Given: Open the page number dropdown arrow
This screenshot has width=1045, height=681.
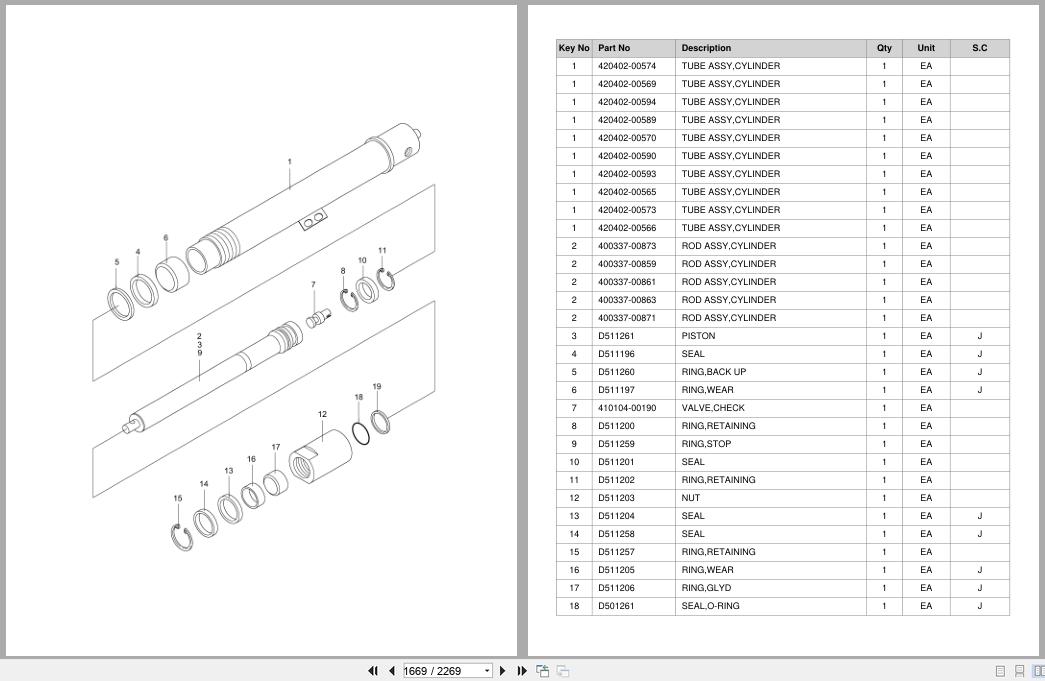Looking at the screenshot, I should 487,671.
